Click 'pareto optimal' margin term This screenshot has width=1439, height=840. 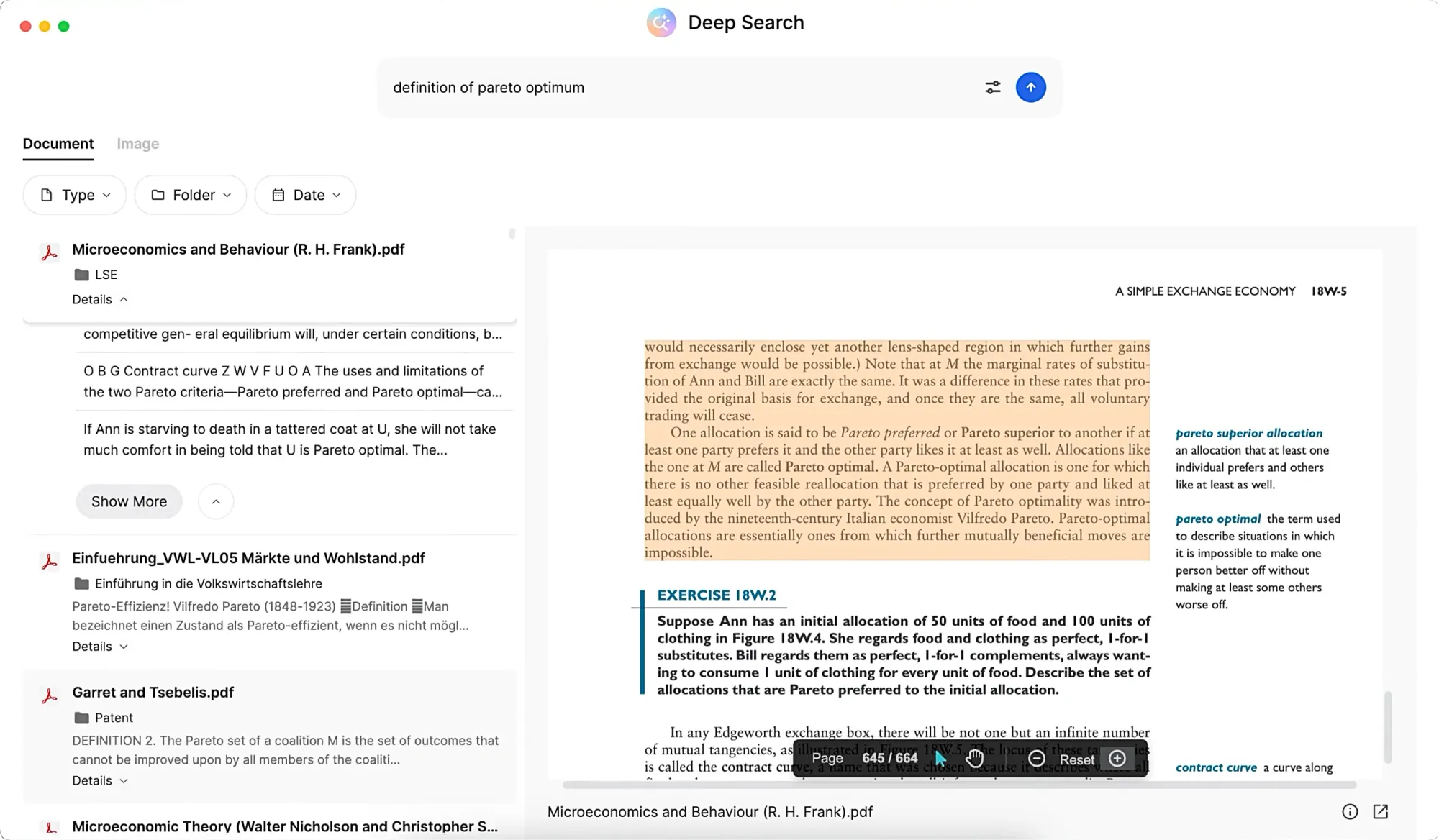(1217, 519)
